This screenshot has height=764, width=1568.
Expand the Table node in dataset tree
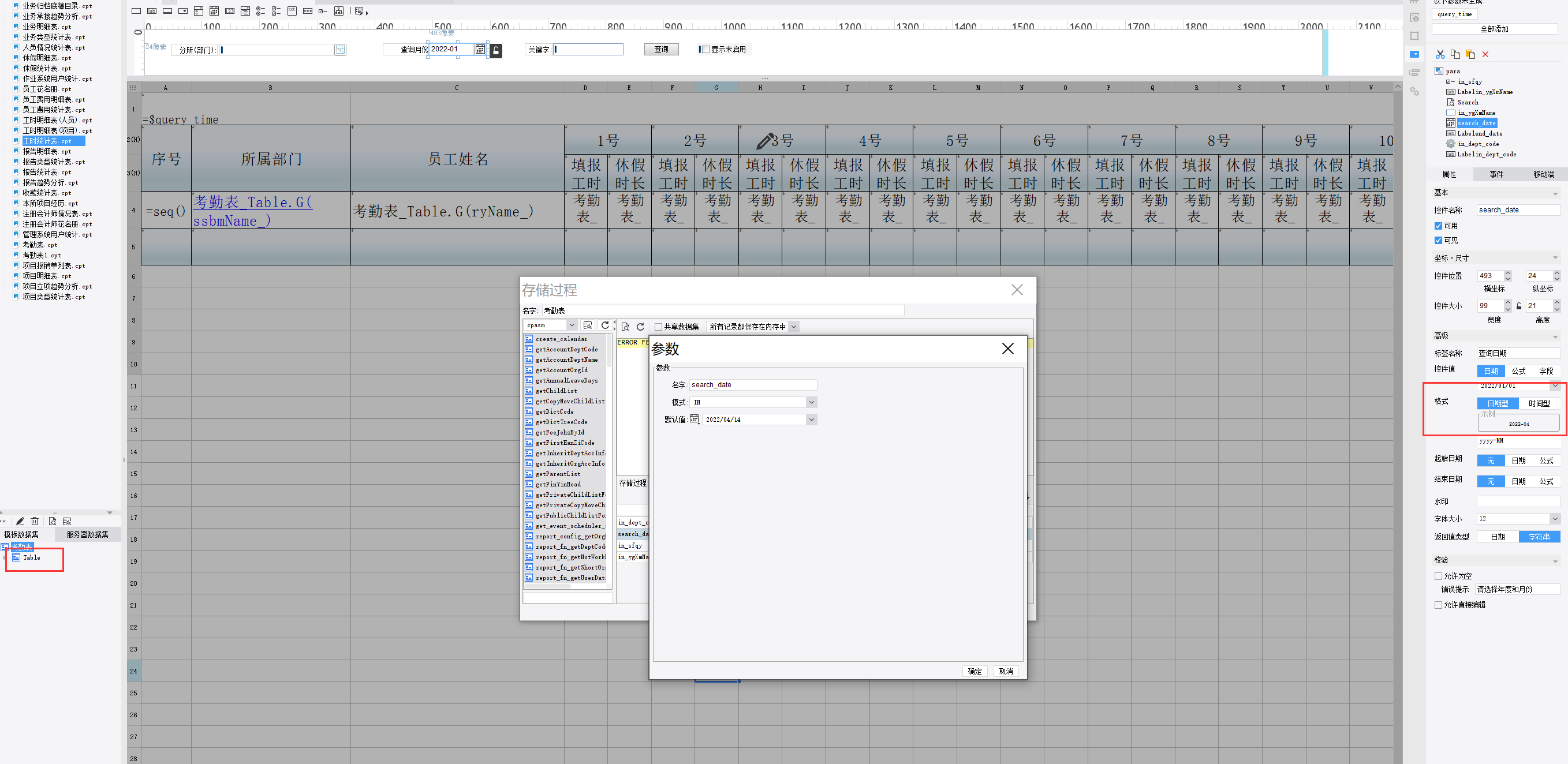point(5,557)
